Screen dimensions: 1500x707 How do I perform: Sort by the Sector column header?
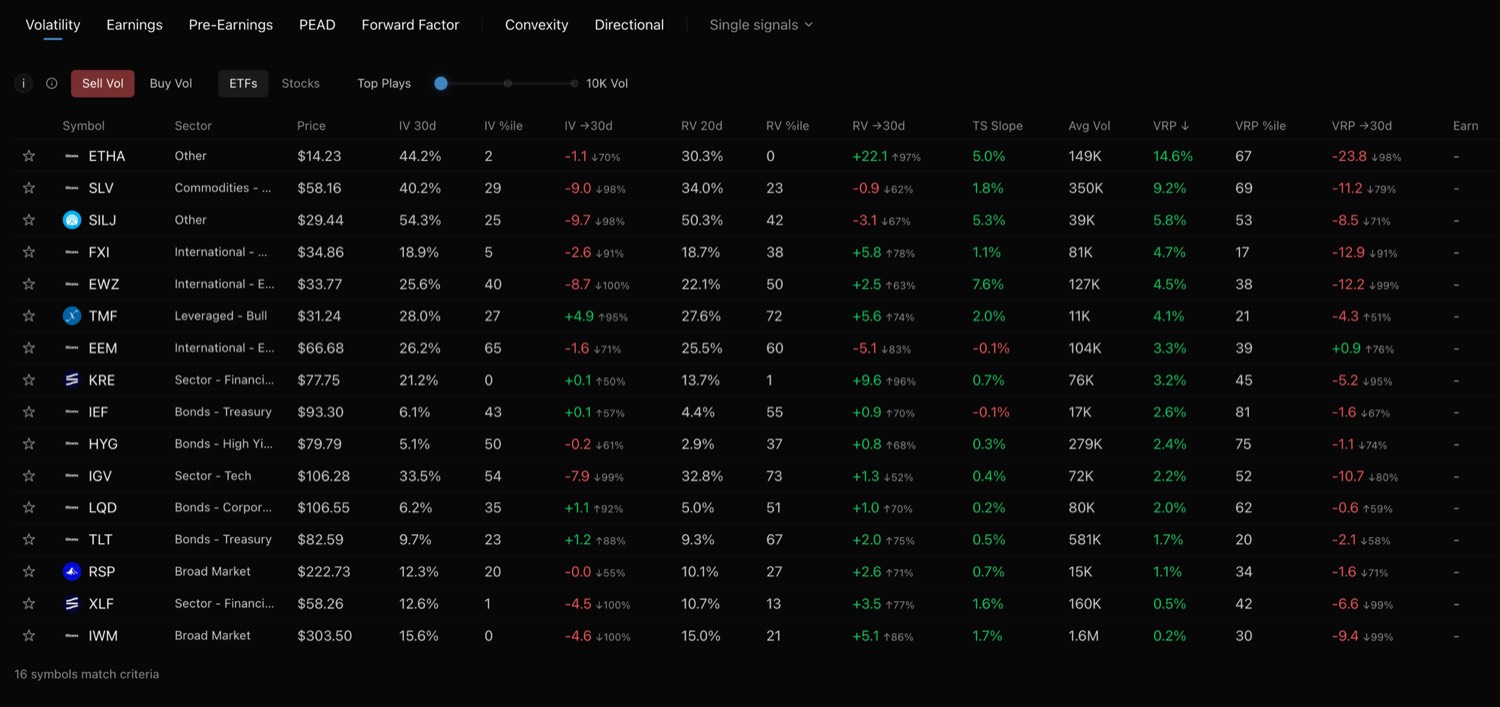click(x=193, y=126)
